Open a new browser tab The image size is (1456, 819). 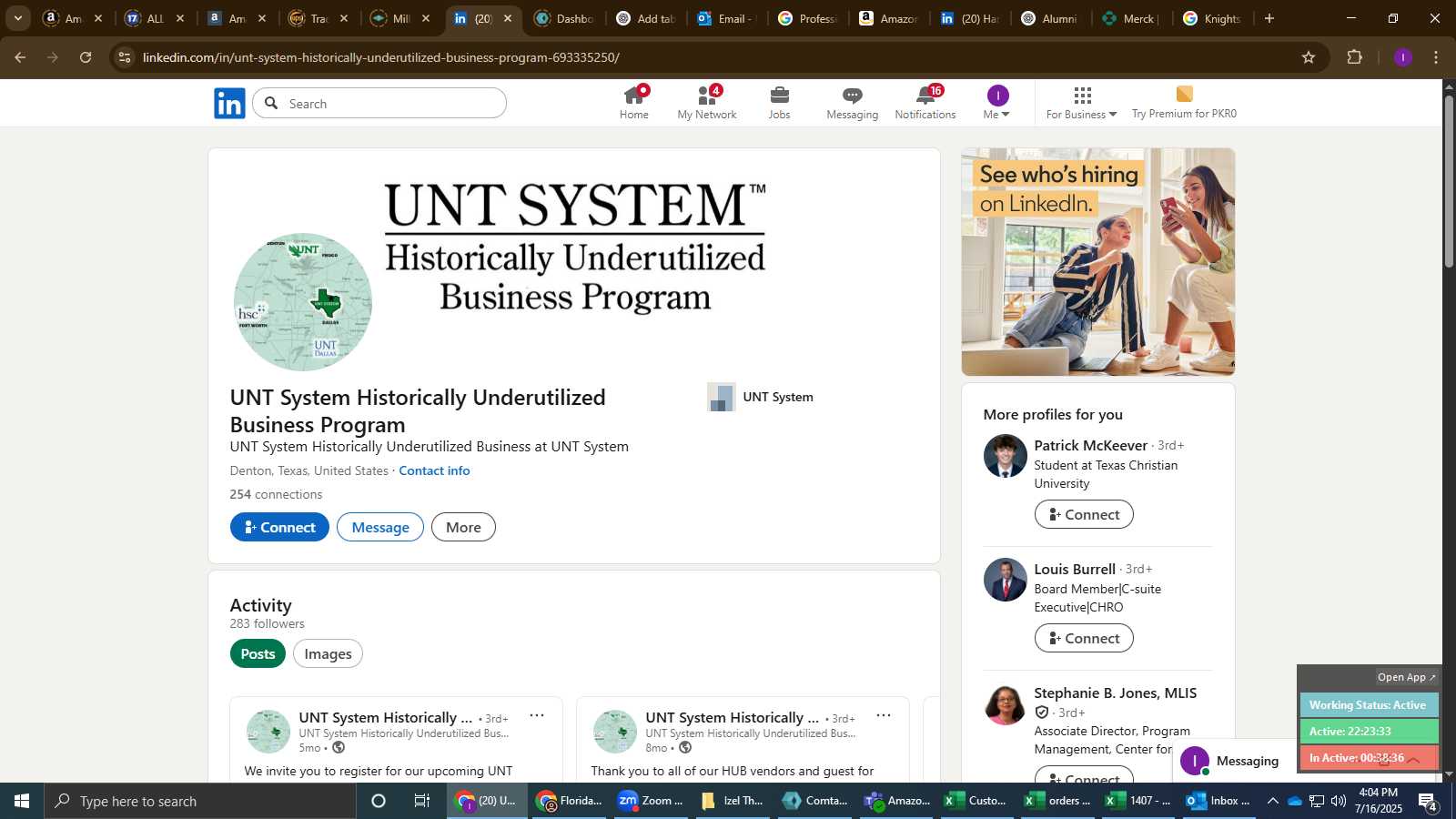pyautogui.click(x=1269, y=18)
